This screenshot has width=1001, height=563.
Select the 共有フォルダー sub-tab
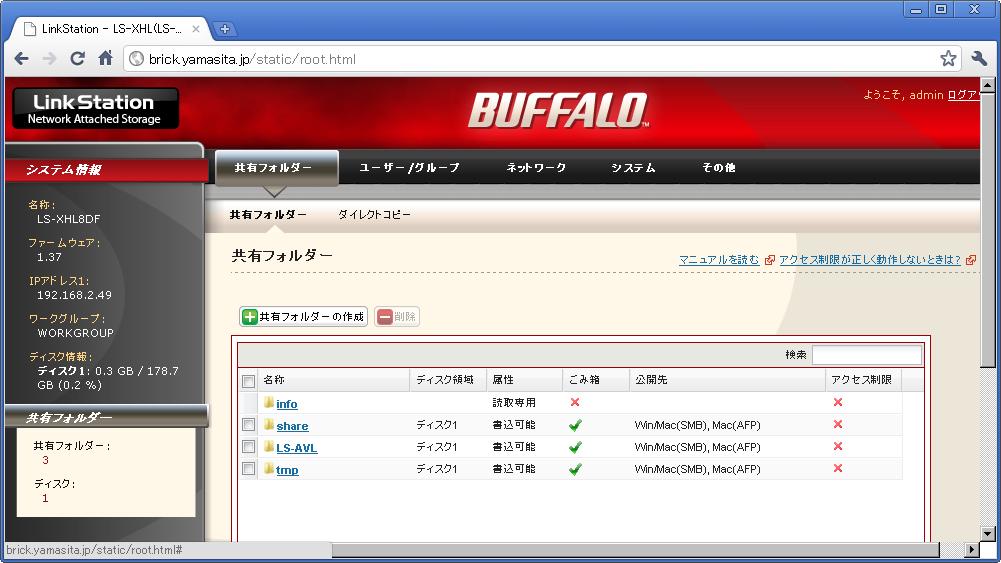coord(268,214)
